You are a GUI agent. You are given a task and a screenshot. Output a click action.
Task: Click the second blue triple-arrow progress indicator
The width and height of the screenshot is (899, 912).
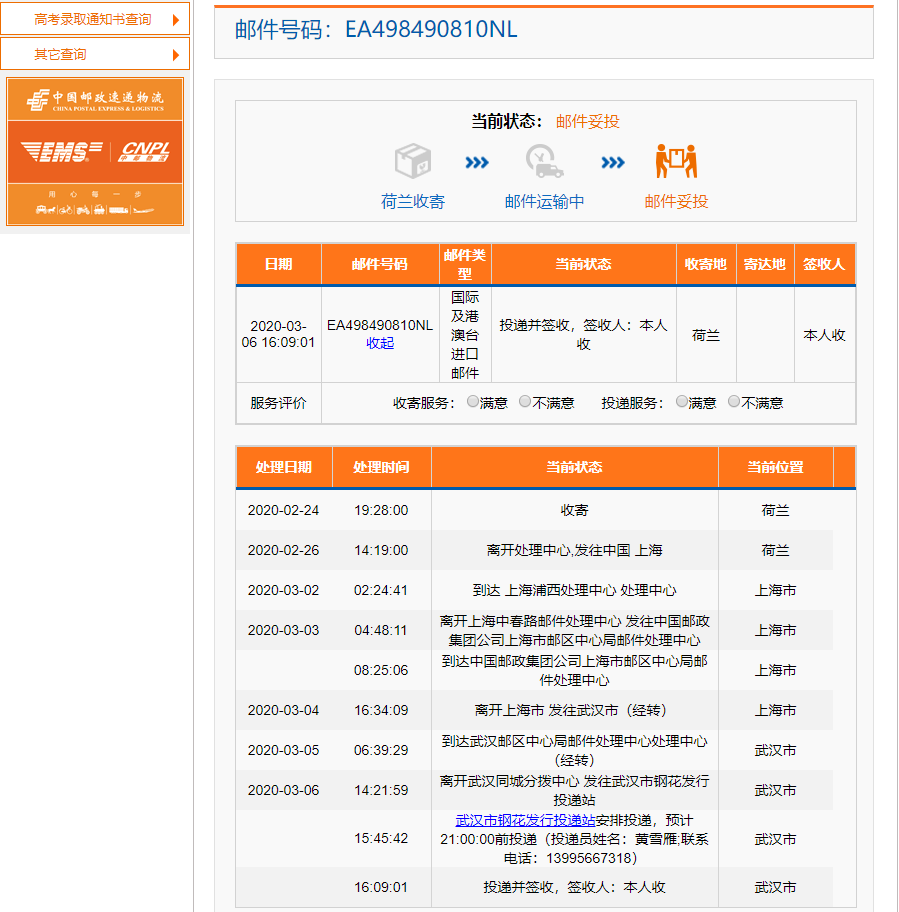point(613,162)
